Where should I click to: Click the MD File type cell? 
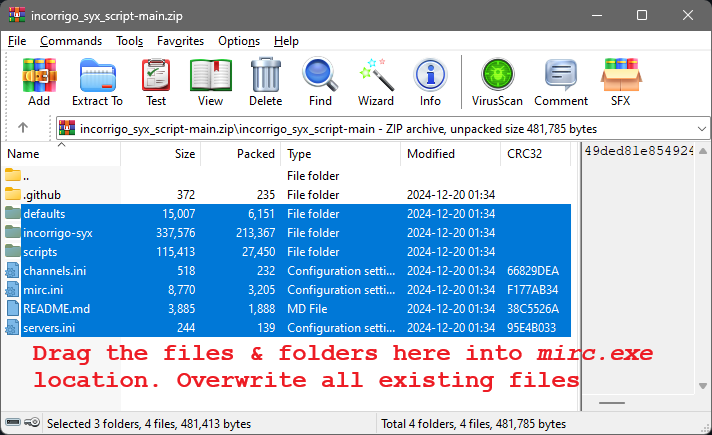click(x=307, y=309)
